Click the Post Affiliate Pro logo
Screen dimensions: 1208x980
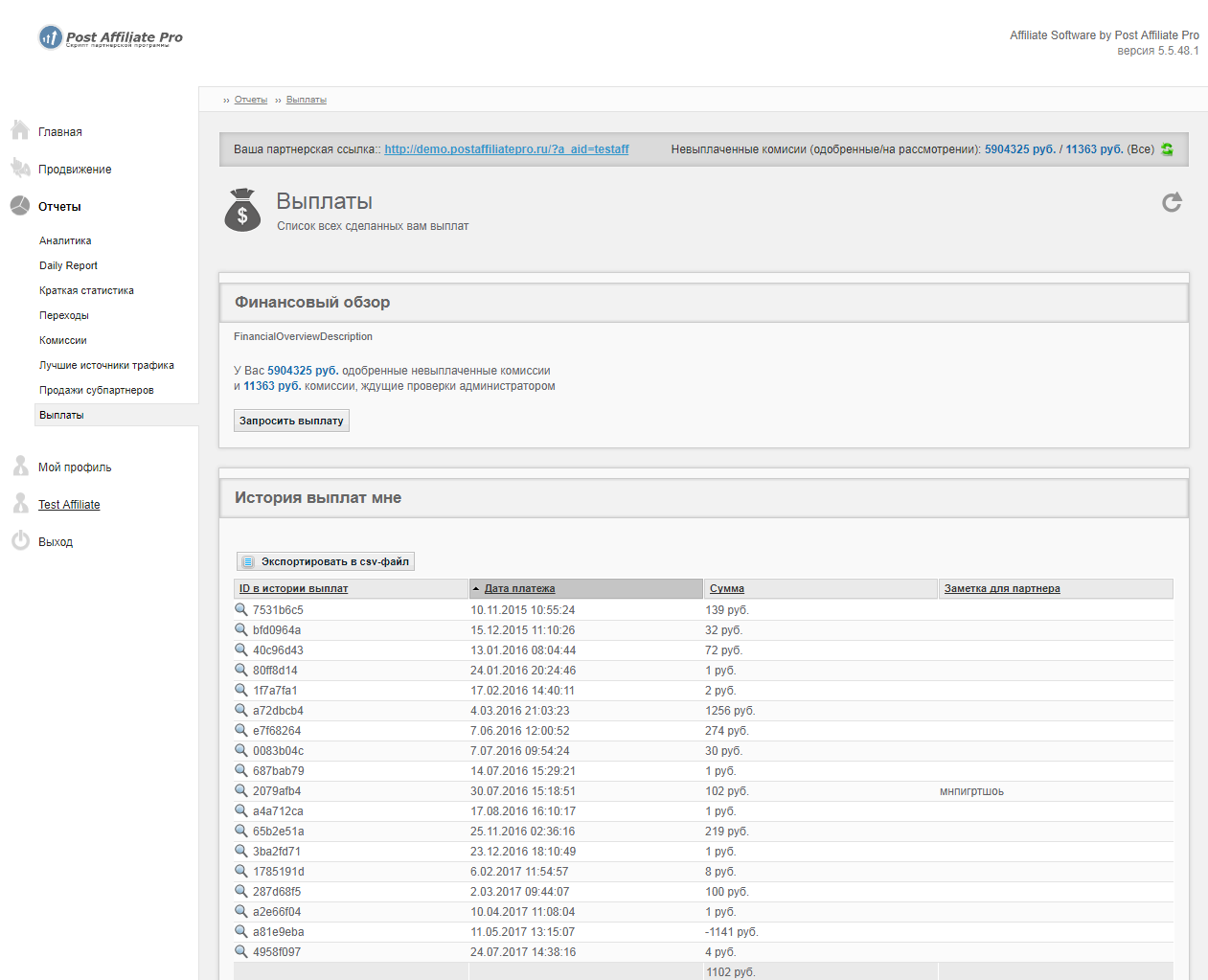pos(111,37)
